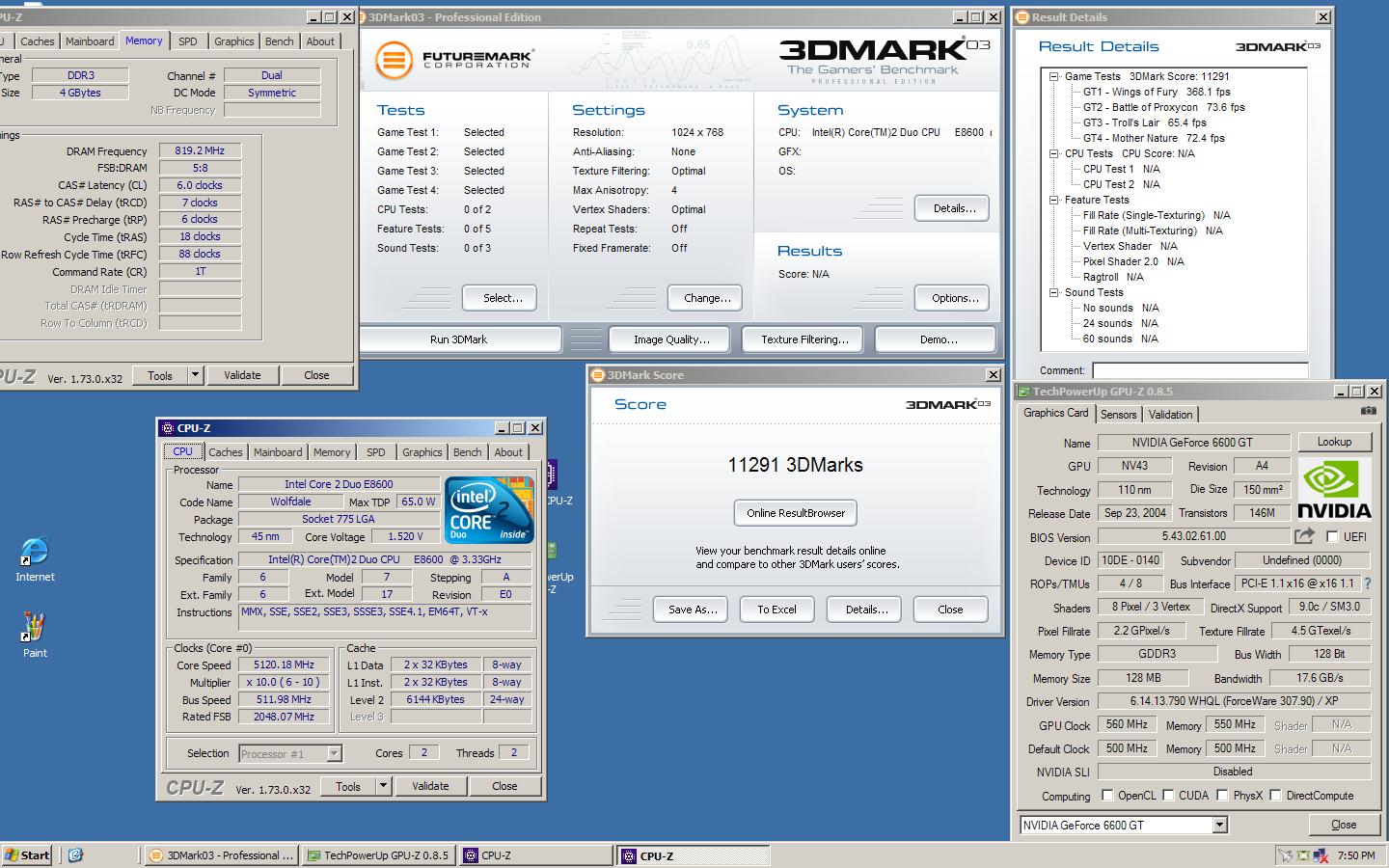Click the NVIDIA logo in GPU-Z
Image resolution: width=1389 pixels, height=868 pixels.
(x=1334, y=489)
